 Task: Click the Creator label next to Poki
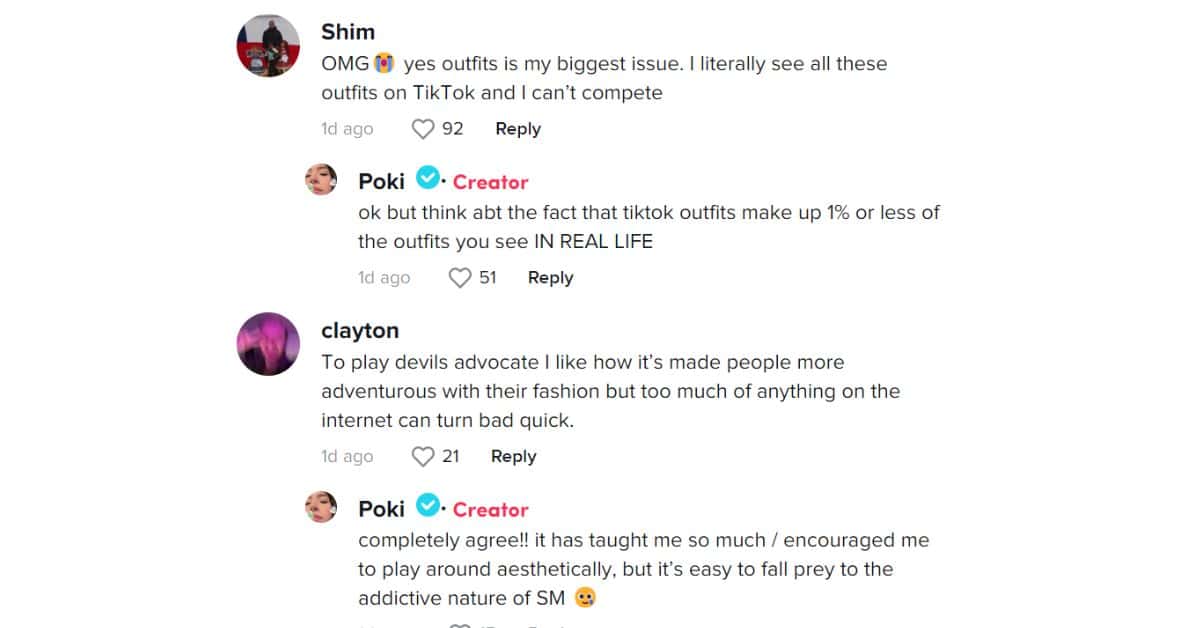tap(489, 181)
